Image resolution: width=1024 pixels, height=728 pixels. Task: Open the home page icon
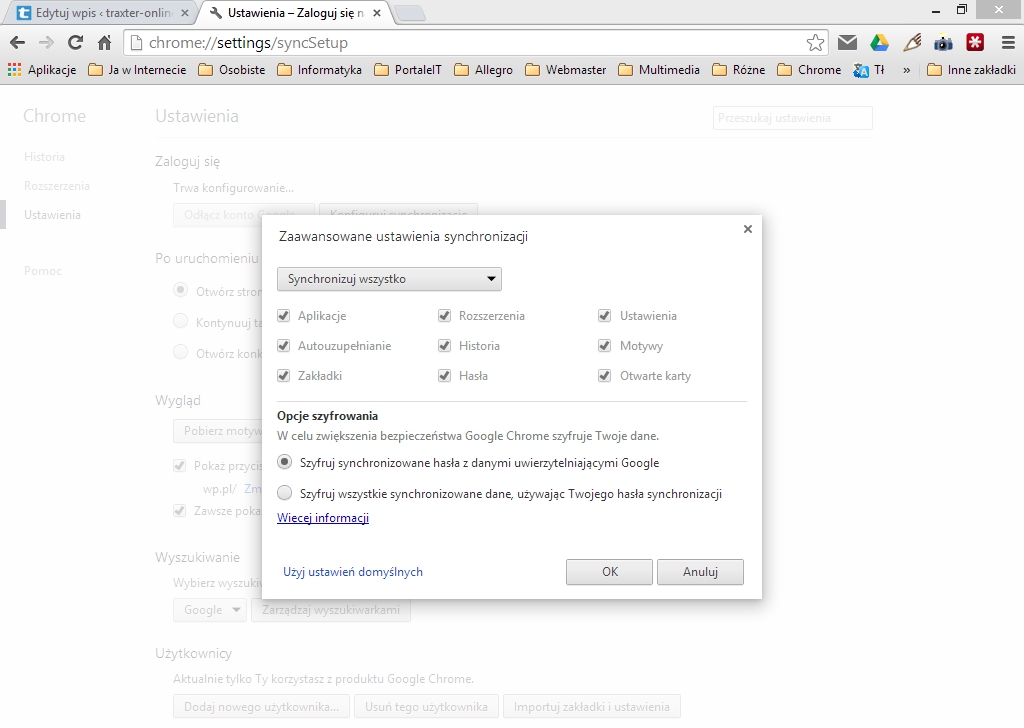click(104, 43)
